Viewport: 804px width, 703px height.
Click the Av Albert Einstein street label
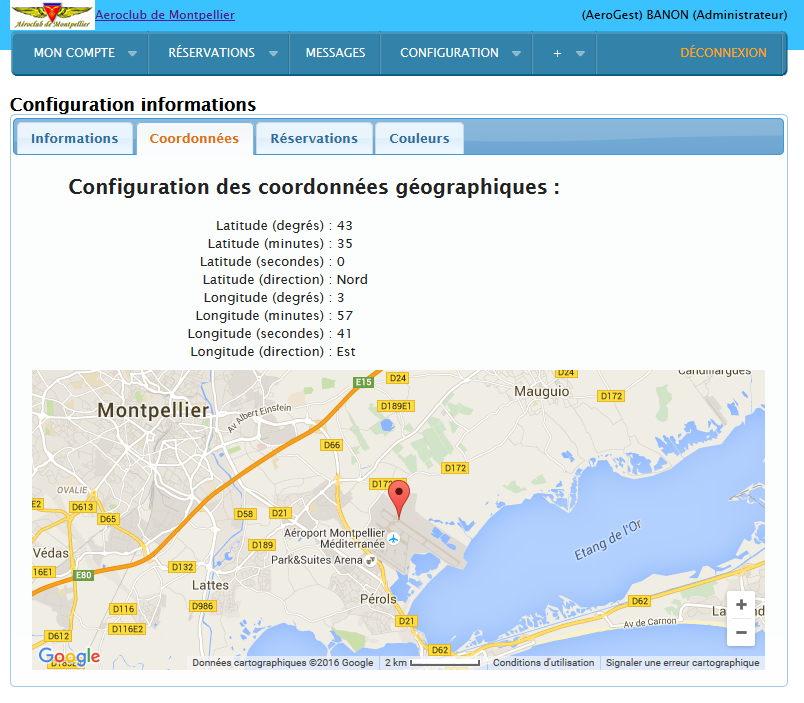click(x=259, y=418)
